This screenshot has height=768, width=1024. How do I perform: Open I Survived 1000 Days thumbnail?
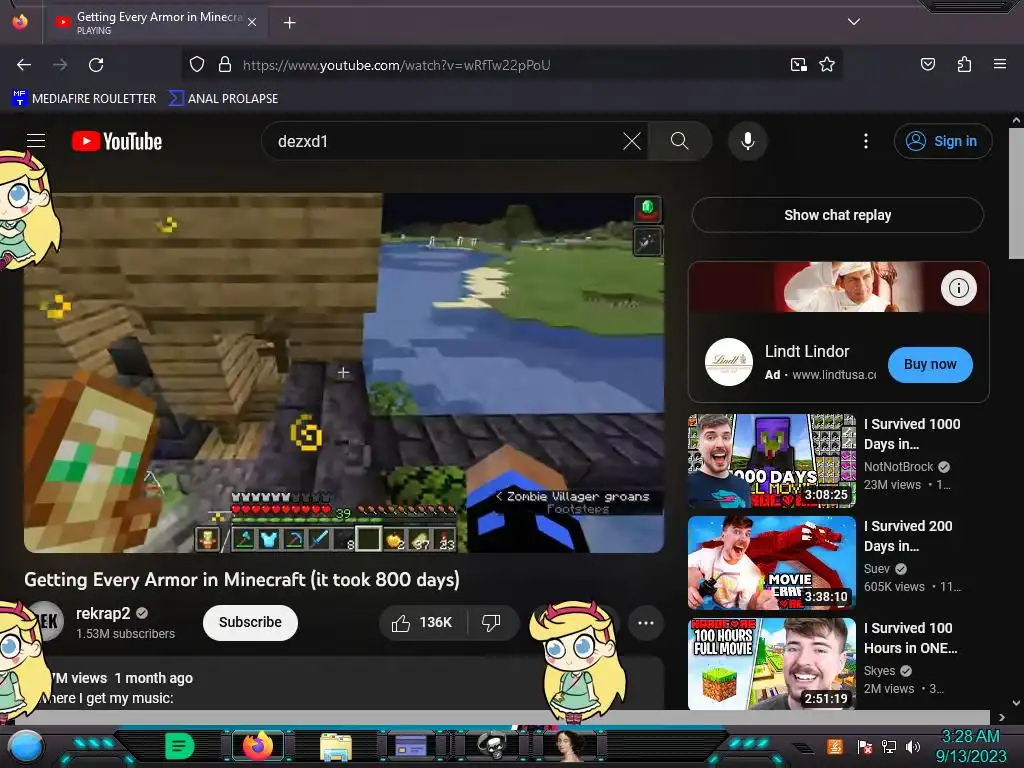point(772,460)
